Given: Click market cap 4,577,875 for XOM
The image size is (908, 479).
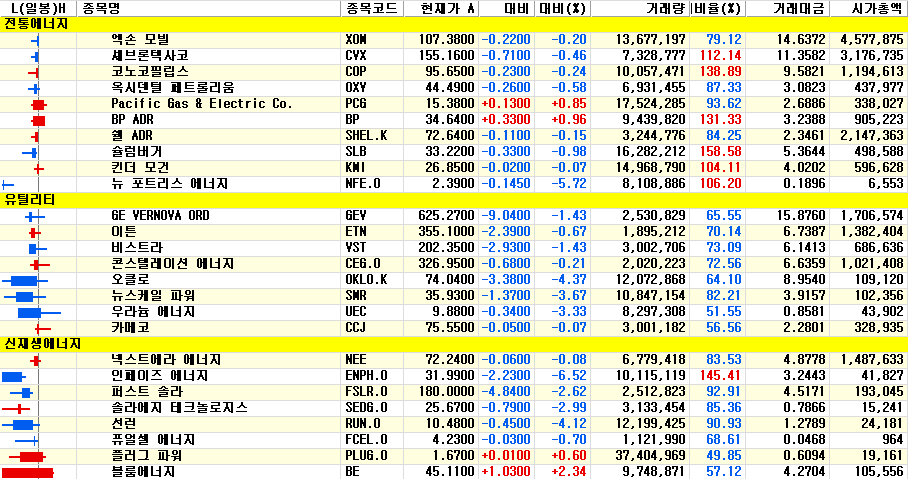Looking at the screenshot, I should pos(872,39).
